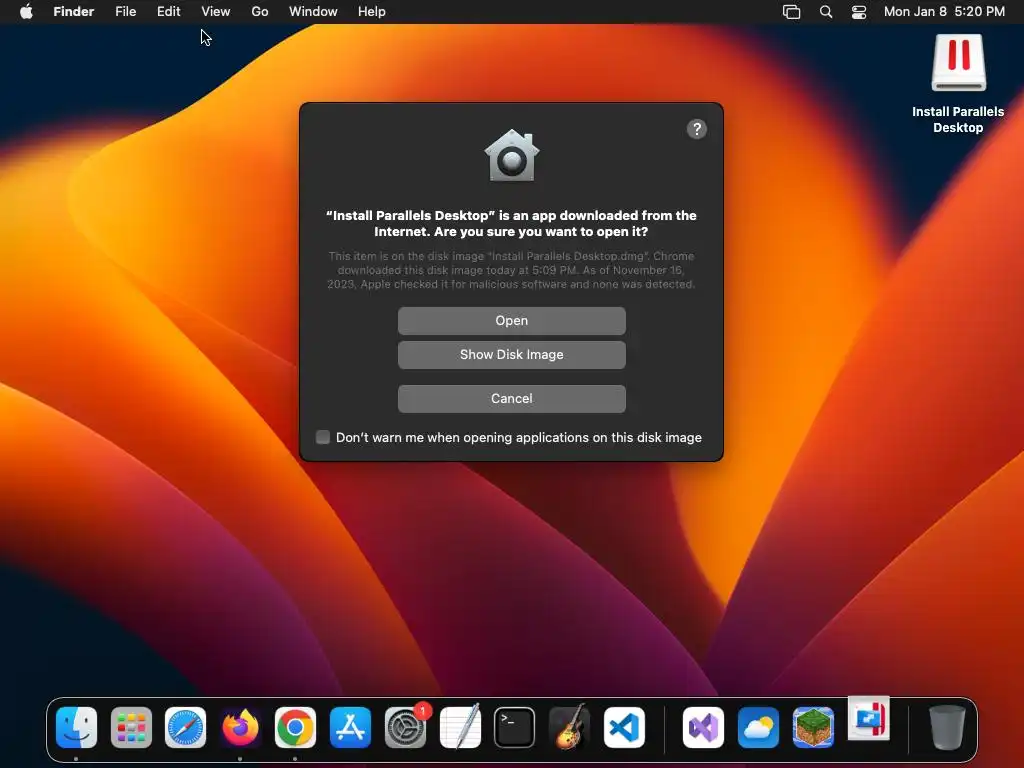Open Visual Studio purple icon in Dock
Viewport: 1024px width, 768px height.
pos(703,728)
